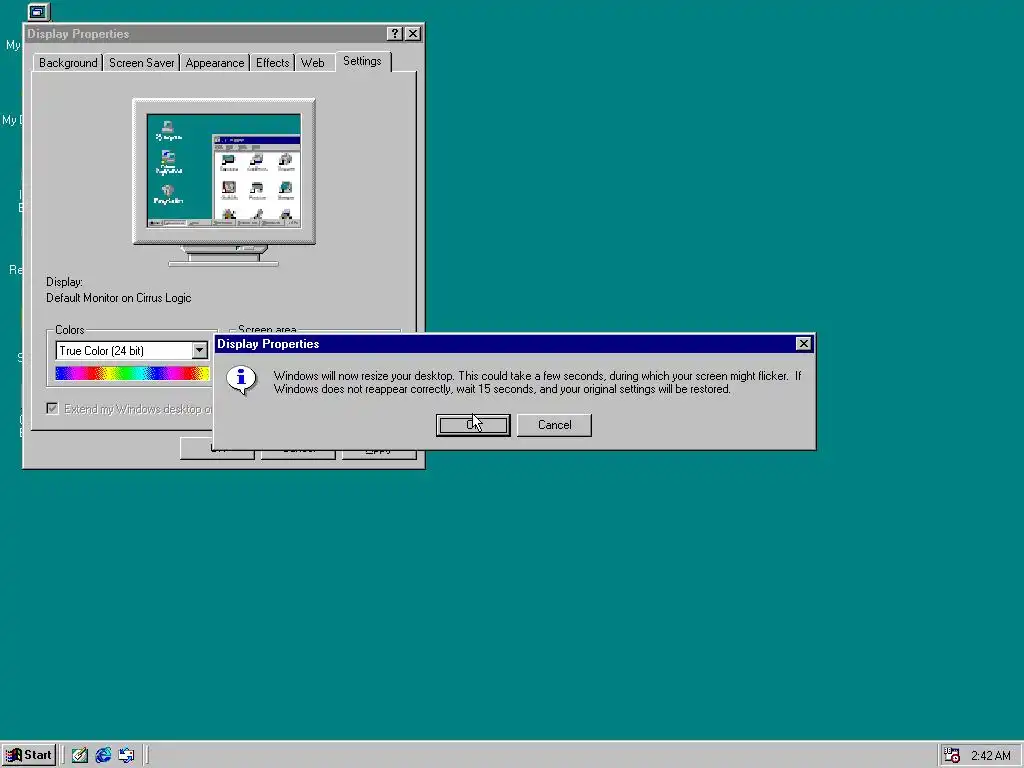1024x768 pixels.
Task: Click the True Color (24 bit) combo box
Action: coord(132,351)
